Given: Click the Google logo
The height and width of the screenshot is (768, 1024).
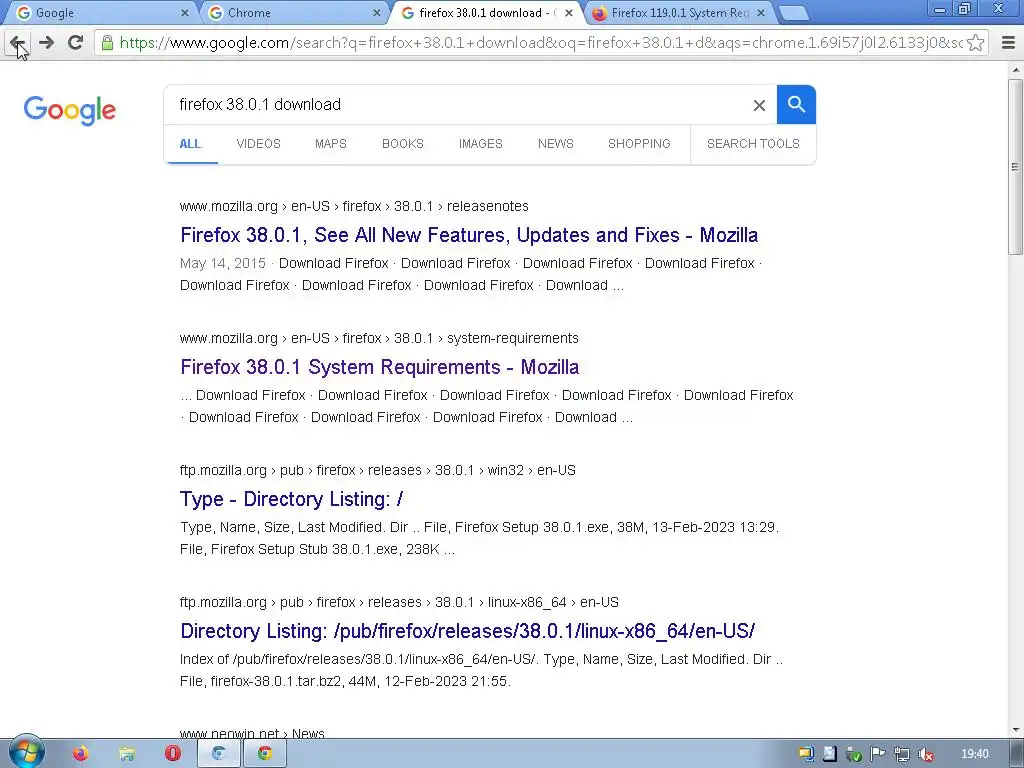Looking at the screenshot, I should (x=70, y=109).
